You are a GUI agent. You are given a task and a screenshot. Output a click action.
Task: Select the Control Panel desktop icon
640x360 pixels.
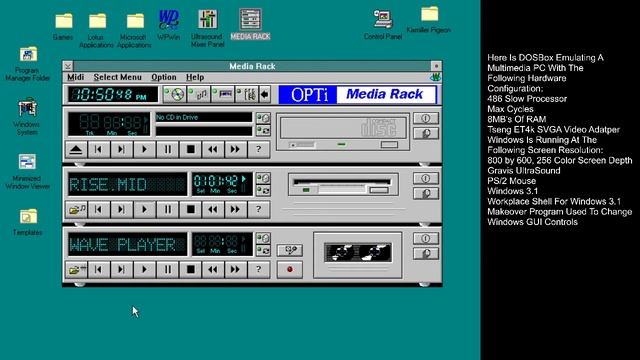(x=383, y=24)
